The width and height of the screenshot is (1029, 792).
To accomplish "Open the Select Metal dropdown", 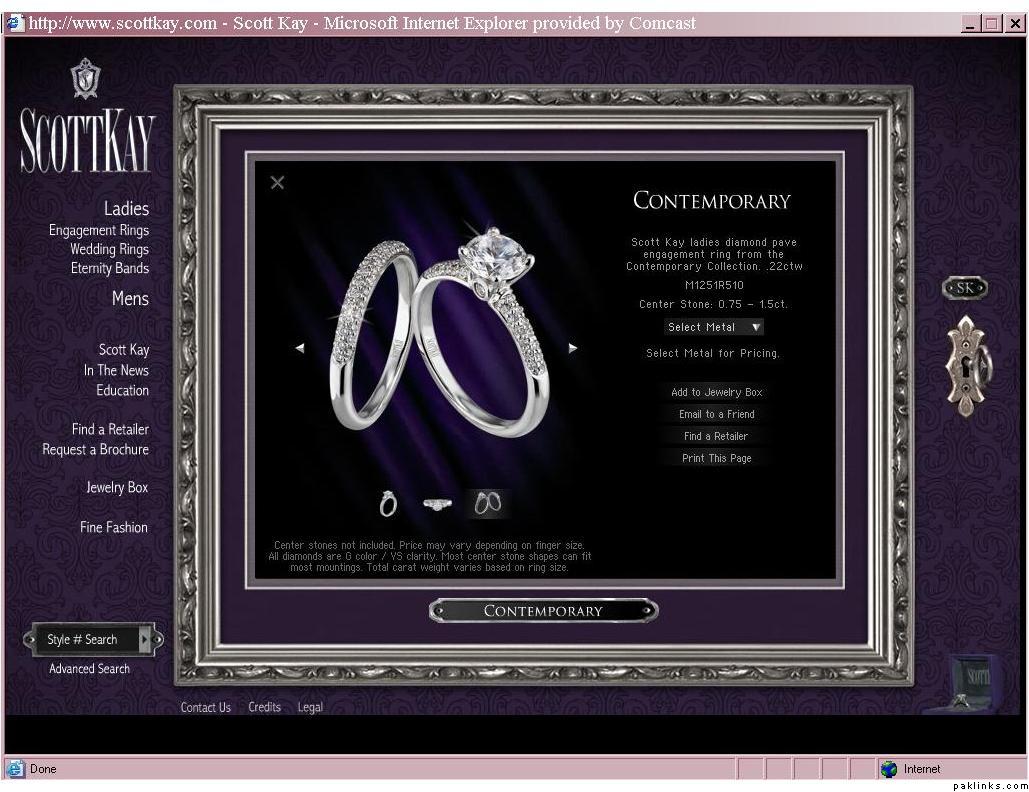I will [714, 327].
